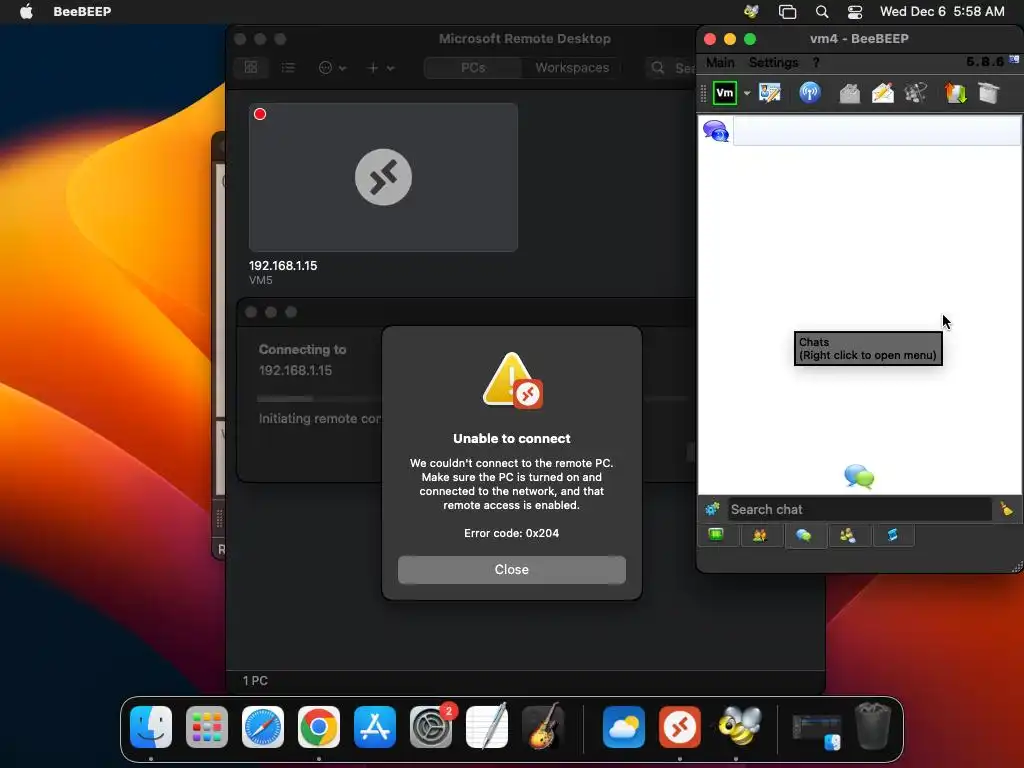
Task: Open the ? help menu in BeeBEEP
Action: tap(816, 63)
